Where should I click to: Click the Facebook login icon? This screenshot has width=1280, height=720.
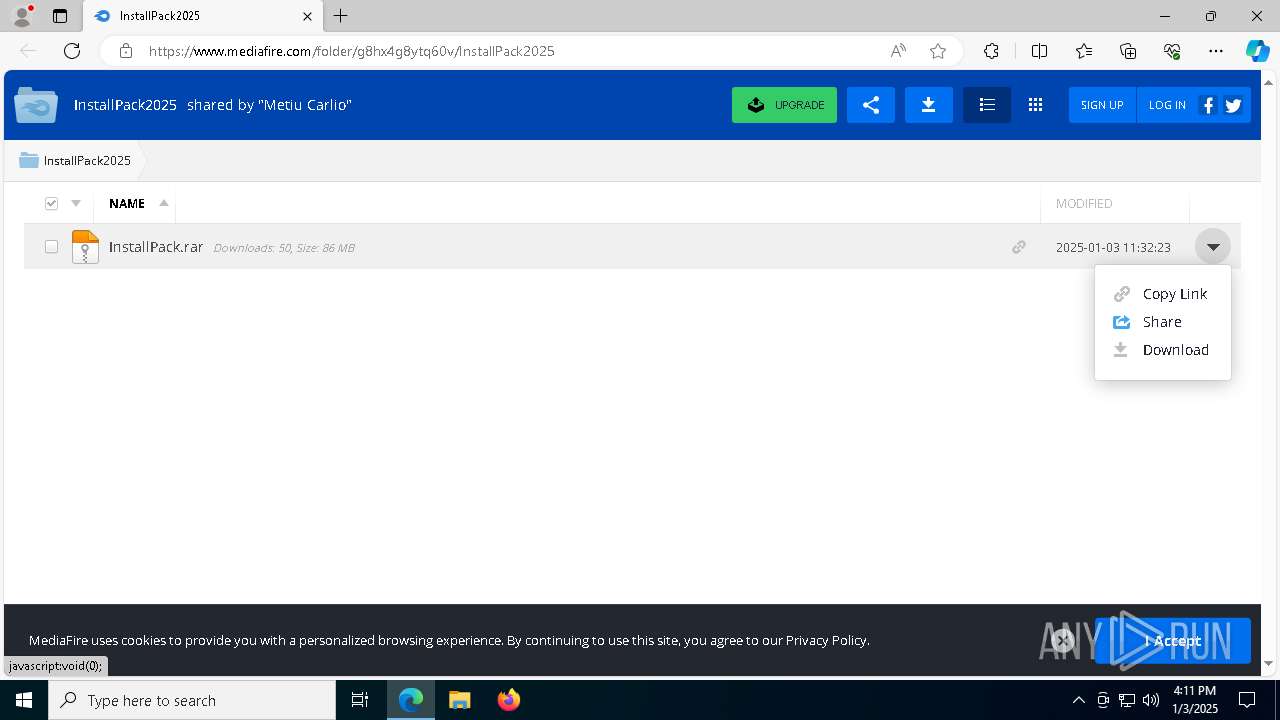tap(1208, 105)
